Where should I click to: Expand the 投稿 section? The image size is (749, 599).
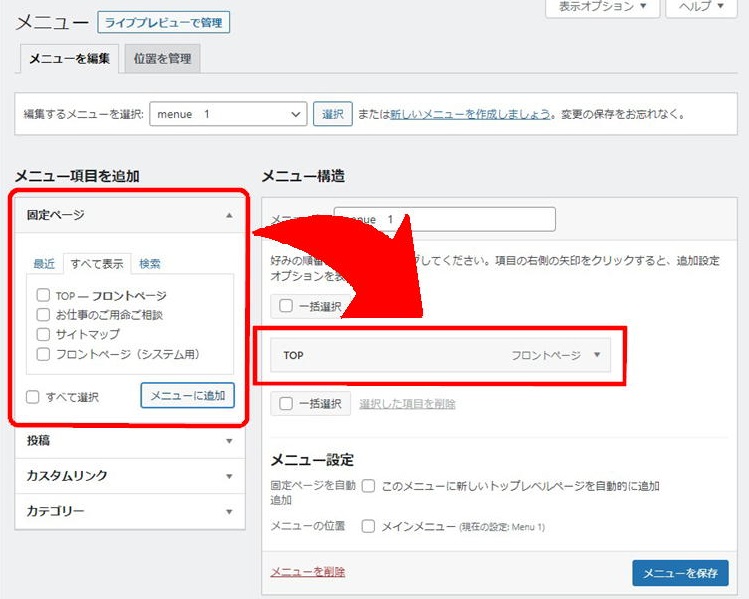coord(229,440)
